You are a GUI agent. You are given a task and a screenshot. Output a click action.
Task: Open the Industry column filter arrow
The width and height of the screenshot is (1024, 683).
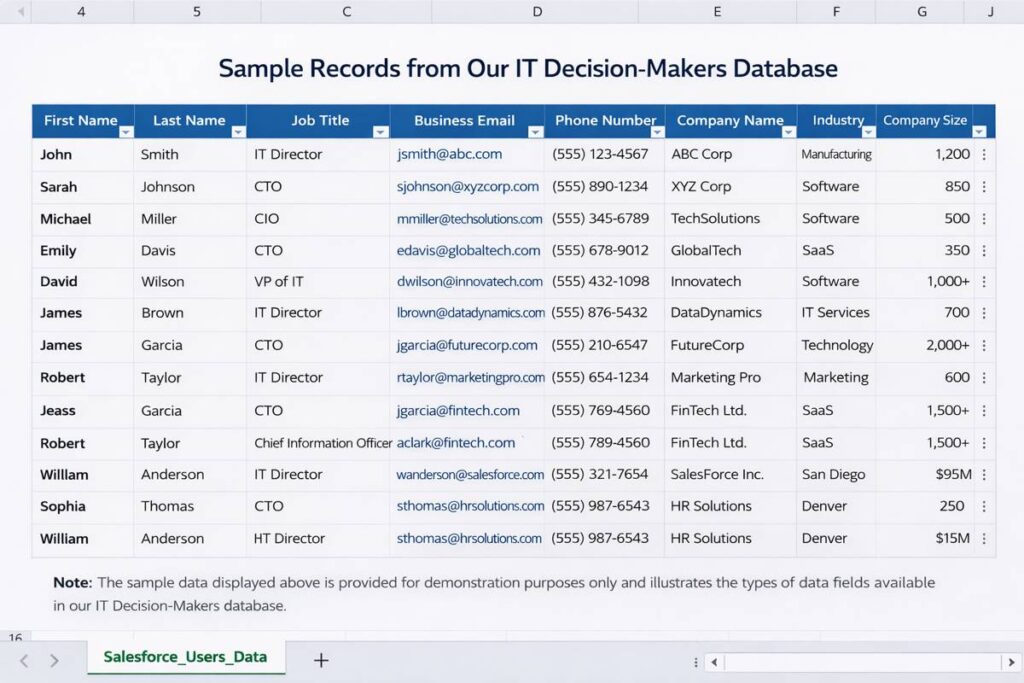tap(867, 132)
